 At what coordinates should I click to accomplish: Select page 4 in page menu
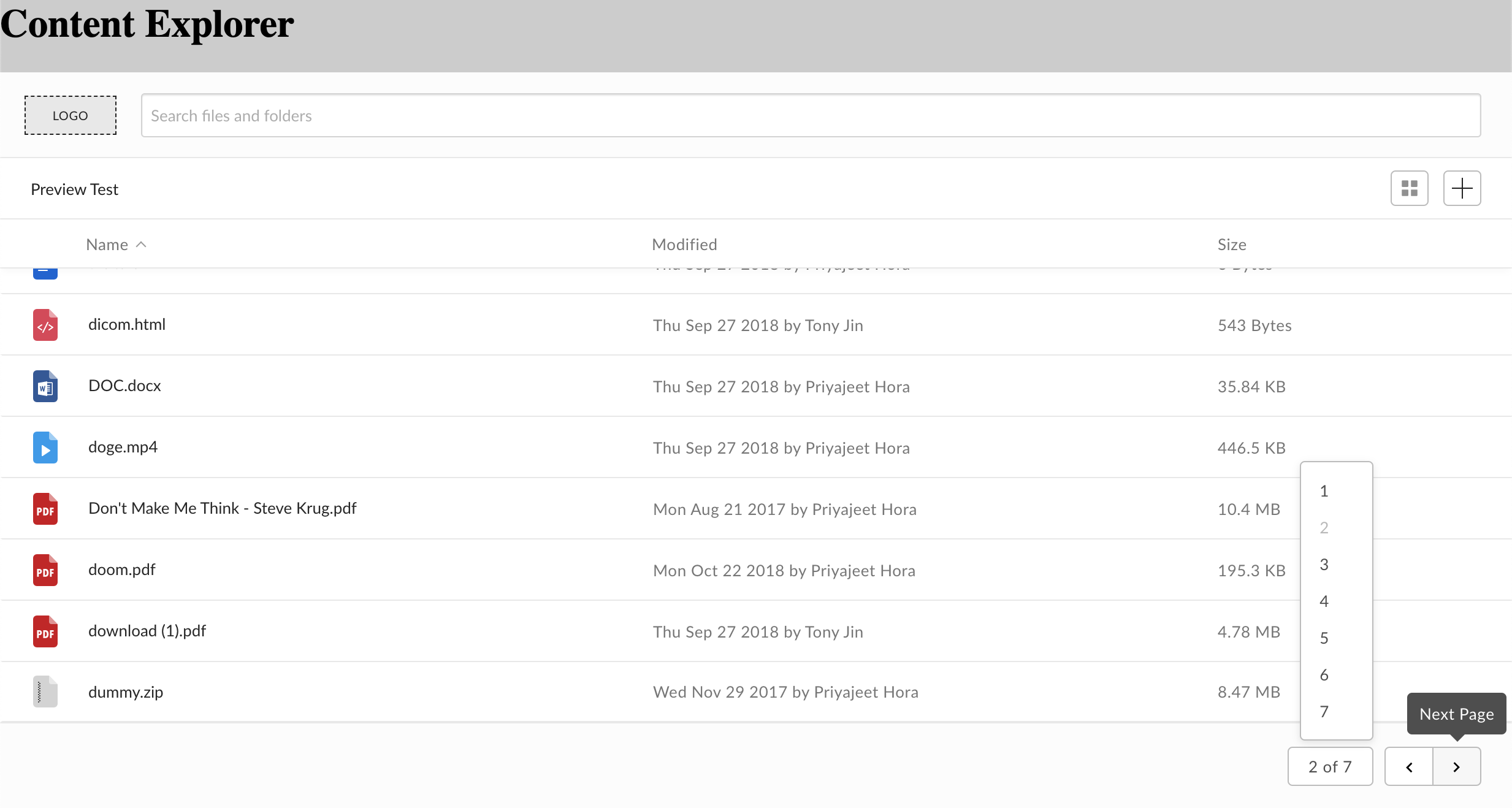(x=1336, y=601)
